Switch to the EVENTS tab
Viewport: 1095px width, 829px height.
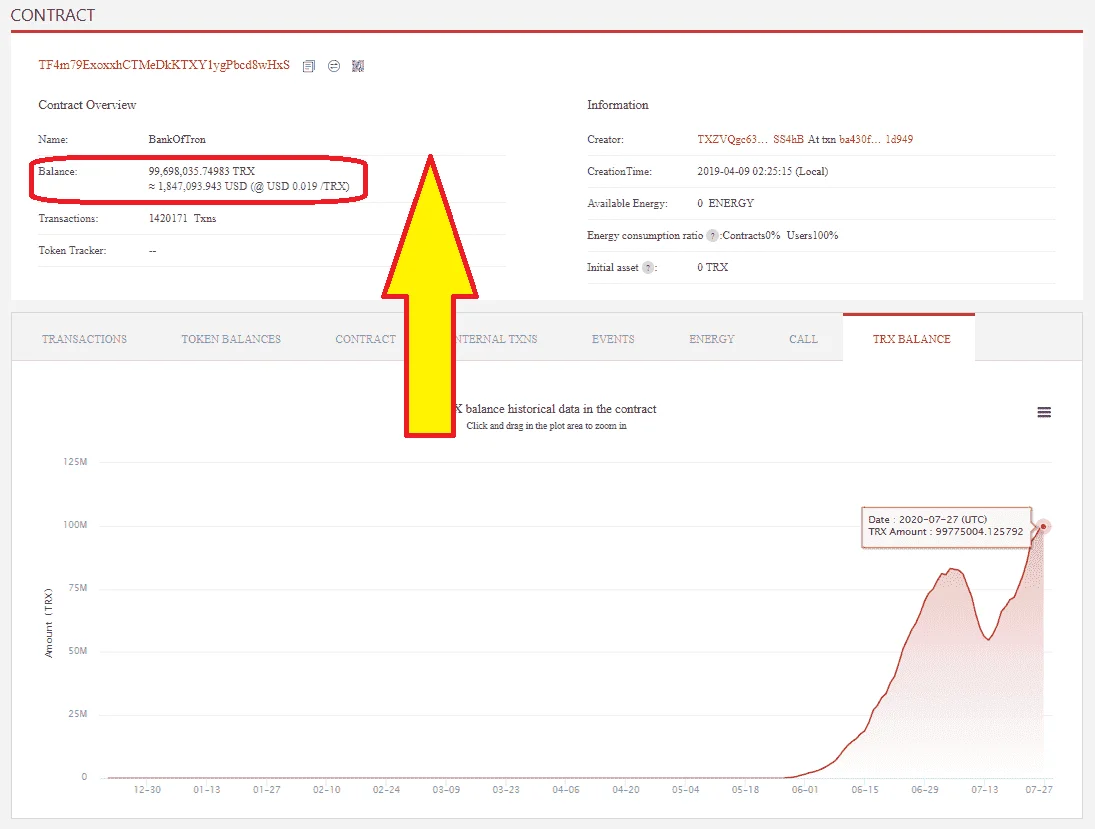coord(613,339)
